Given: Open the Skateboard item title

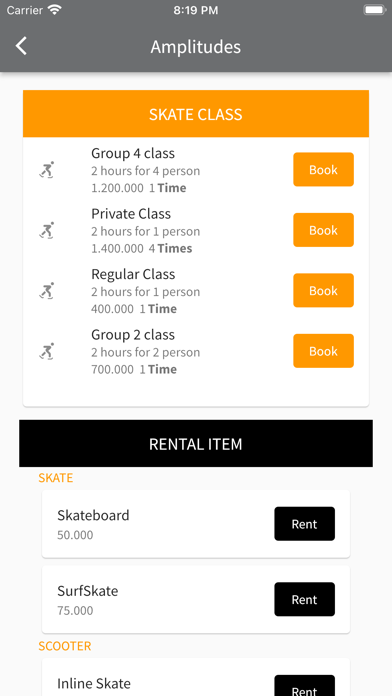Looking at the screenshot, I should point(93,515).
